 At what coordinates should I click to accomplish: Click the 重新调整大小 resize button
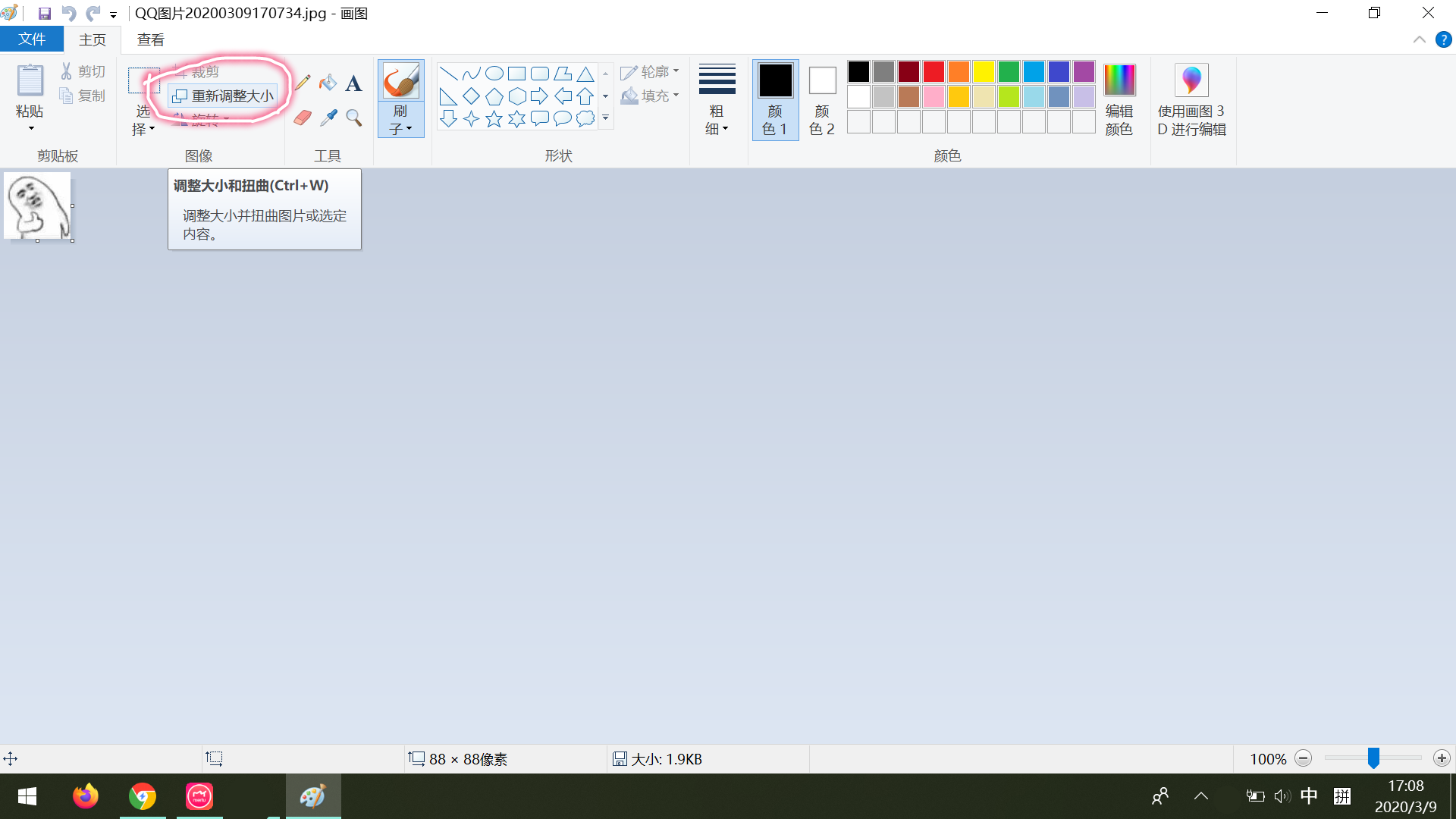coord(223,96)
